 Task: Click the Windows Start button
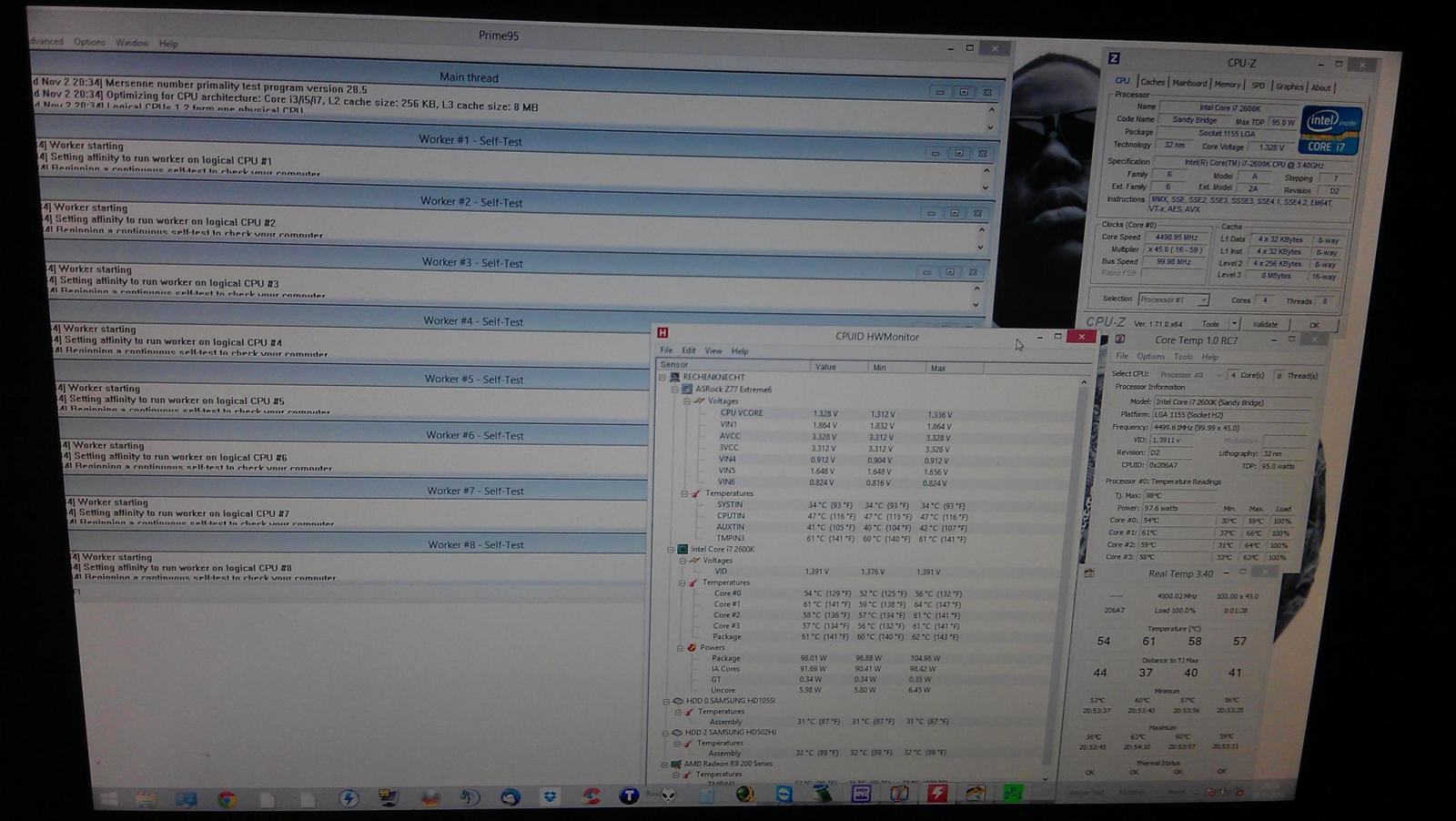(109, 799)
